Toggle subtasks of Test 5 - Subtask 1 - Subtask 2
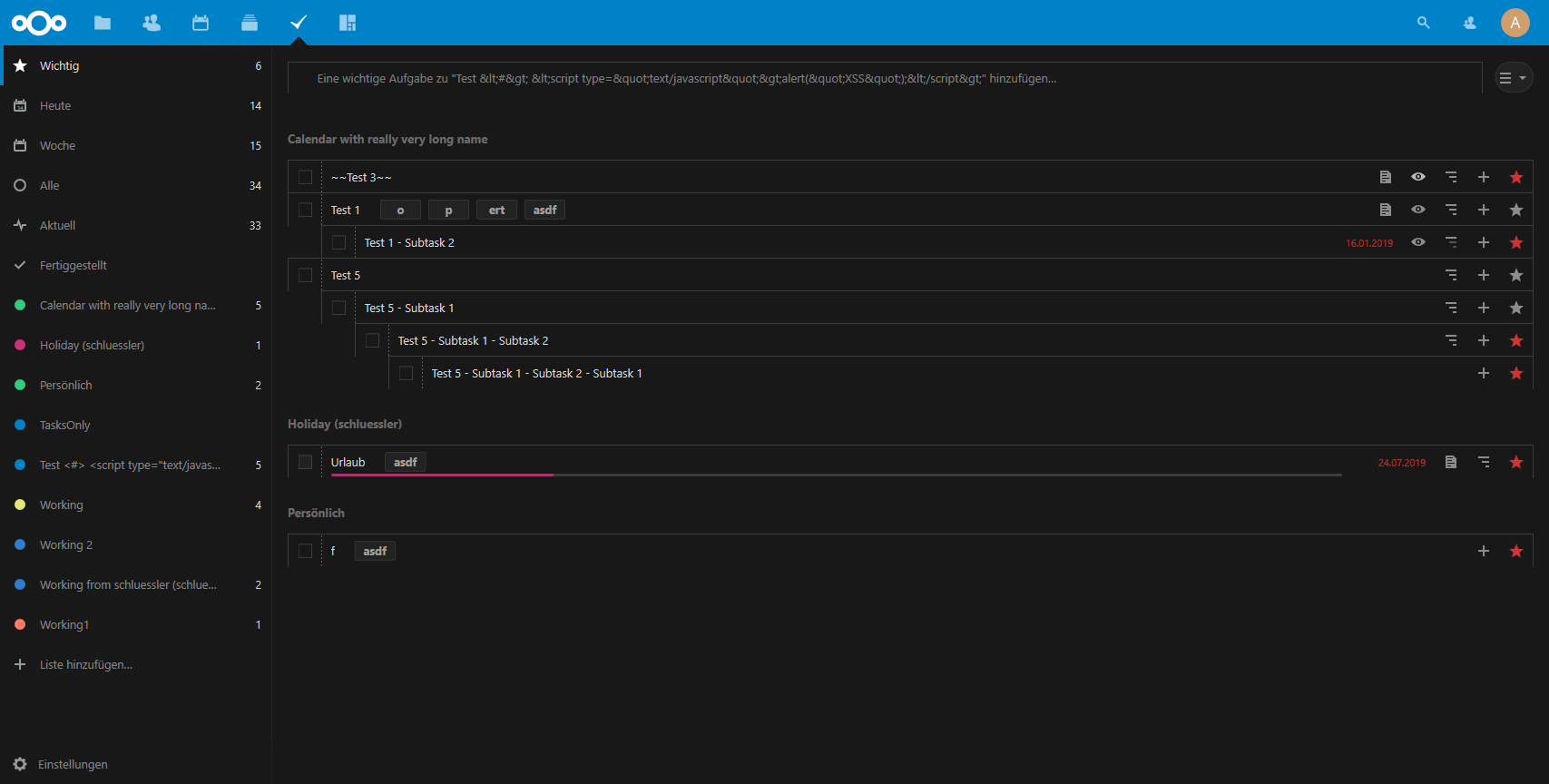Screen dimensions: 1549x784 coord(1451,340)
